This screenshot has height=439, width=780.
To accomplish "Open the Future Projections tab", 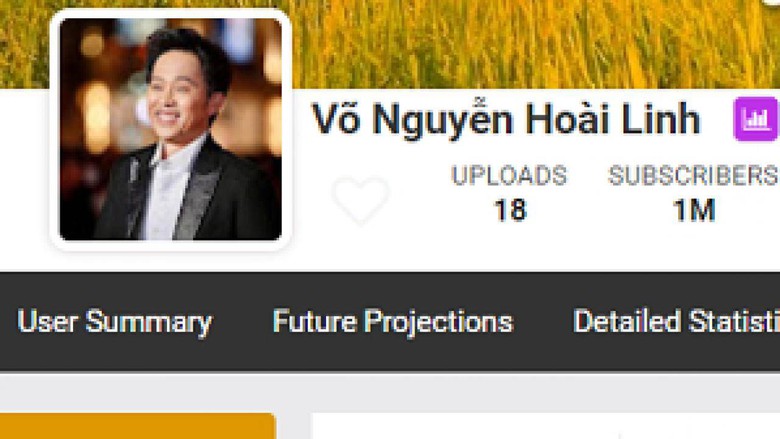I will [x=393, y=322].
